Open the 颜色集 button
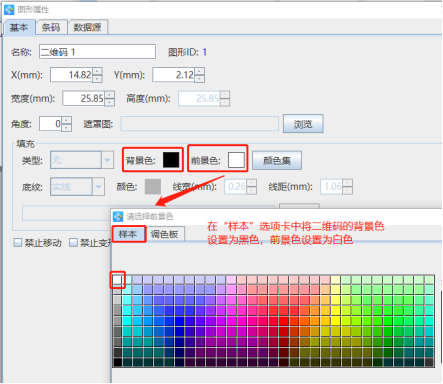 tap(277, 161)
